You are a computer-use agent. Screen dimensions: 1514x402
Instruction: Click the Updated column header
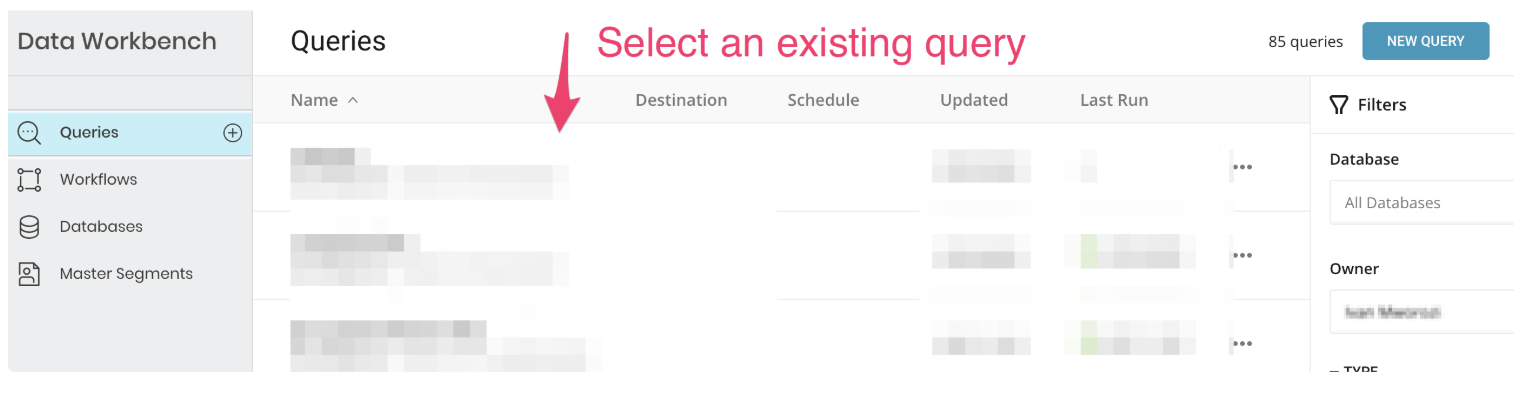973,100
